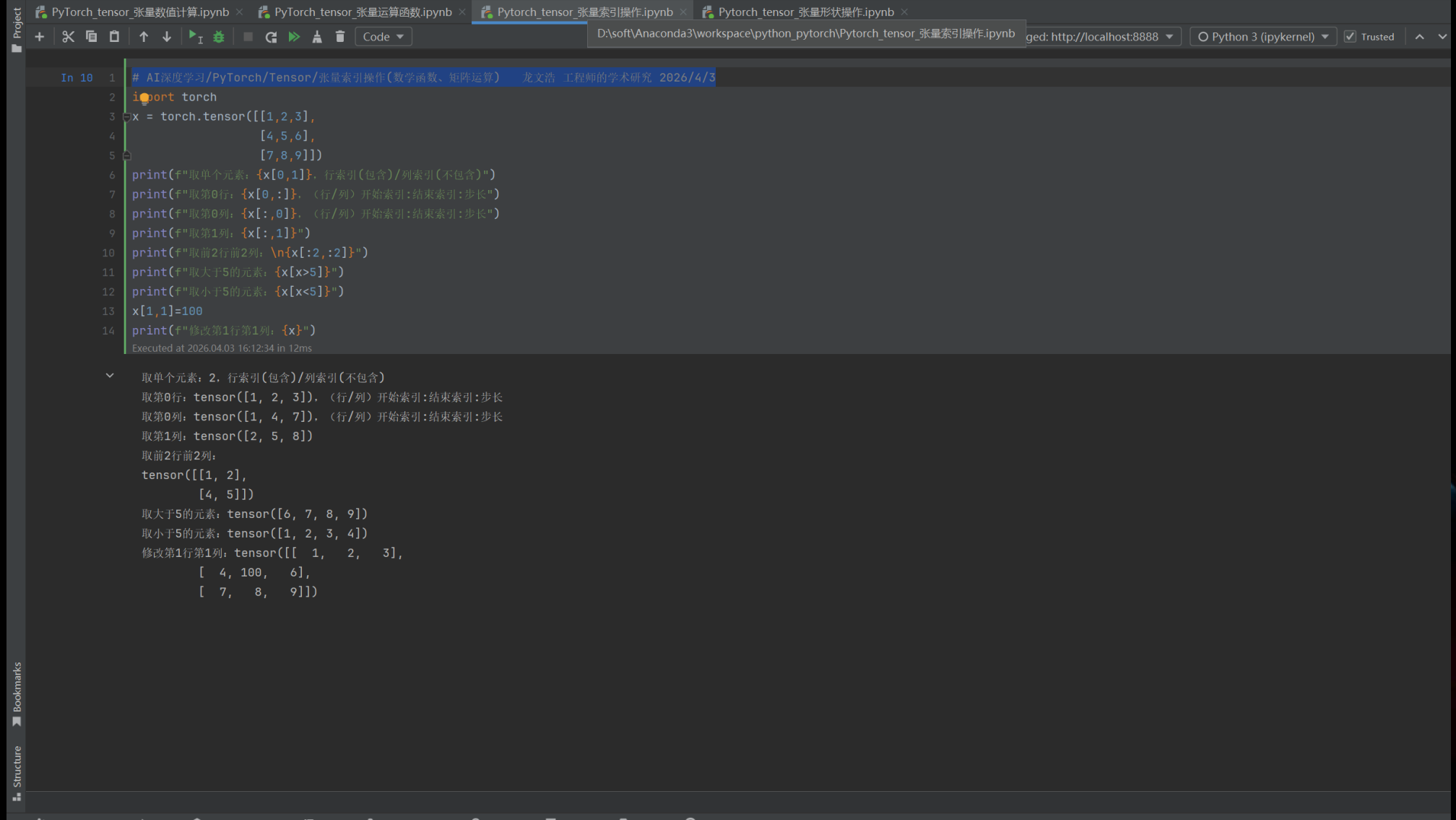Delete cell with trash icon
Viewport: 1456px width, 820px height.
click(x=340, y=37)
